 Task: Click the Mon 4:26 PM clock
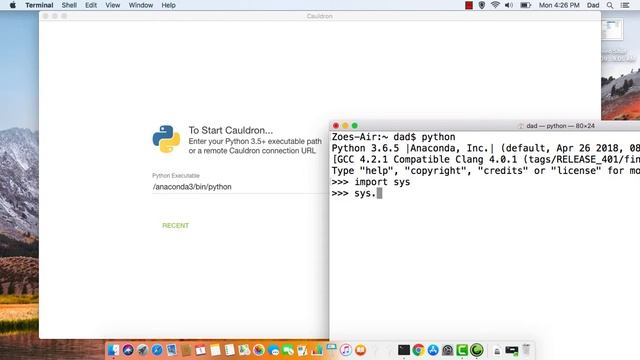[559, 5]
